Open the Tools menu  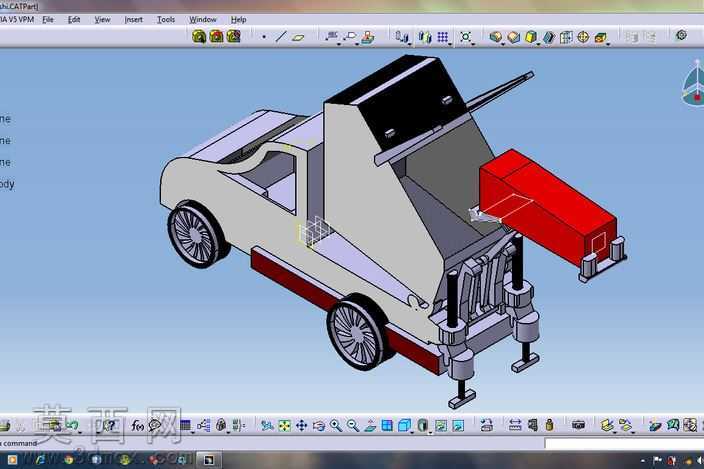(166, 20)
